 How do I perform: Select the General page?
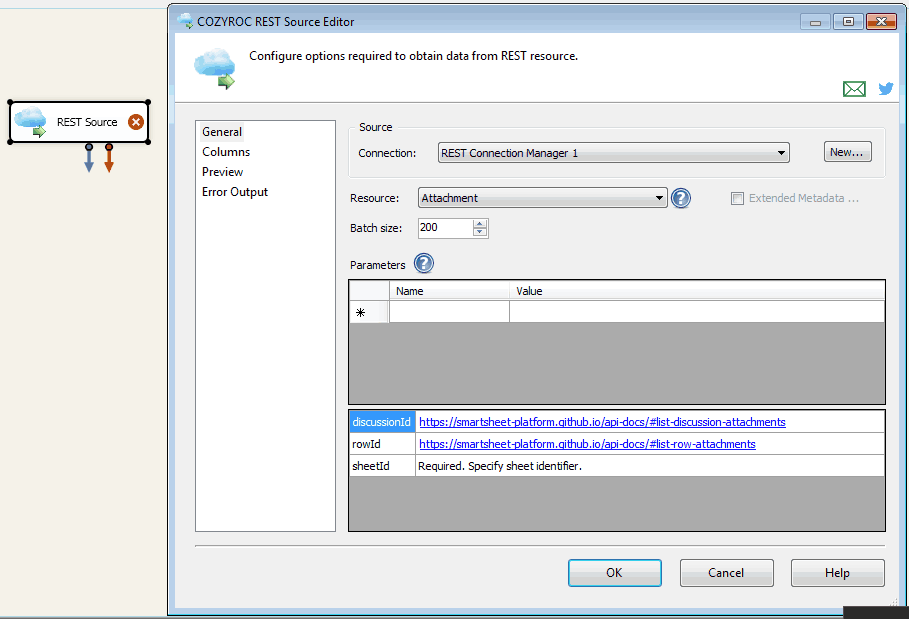point(222,132)
